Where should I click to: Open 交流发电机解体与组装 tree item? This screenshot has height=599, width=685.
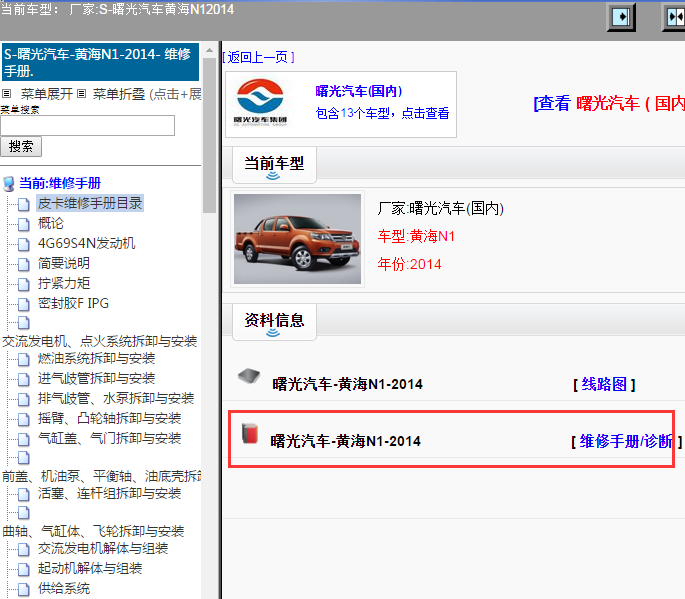pos(103,549)
